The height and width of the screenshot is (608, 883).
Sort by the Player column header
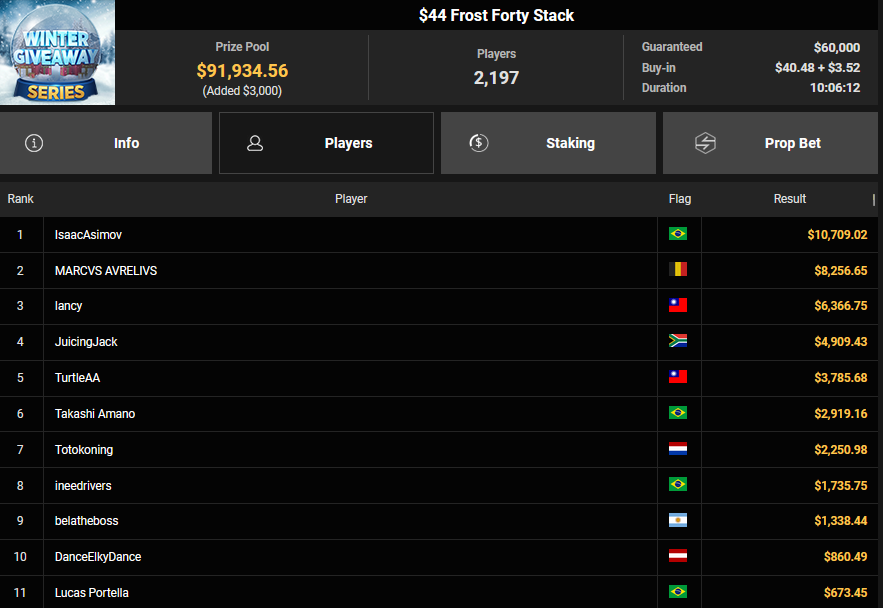click(351, 199)
